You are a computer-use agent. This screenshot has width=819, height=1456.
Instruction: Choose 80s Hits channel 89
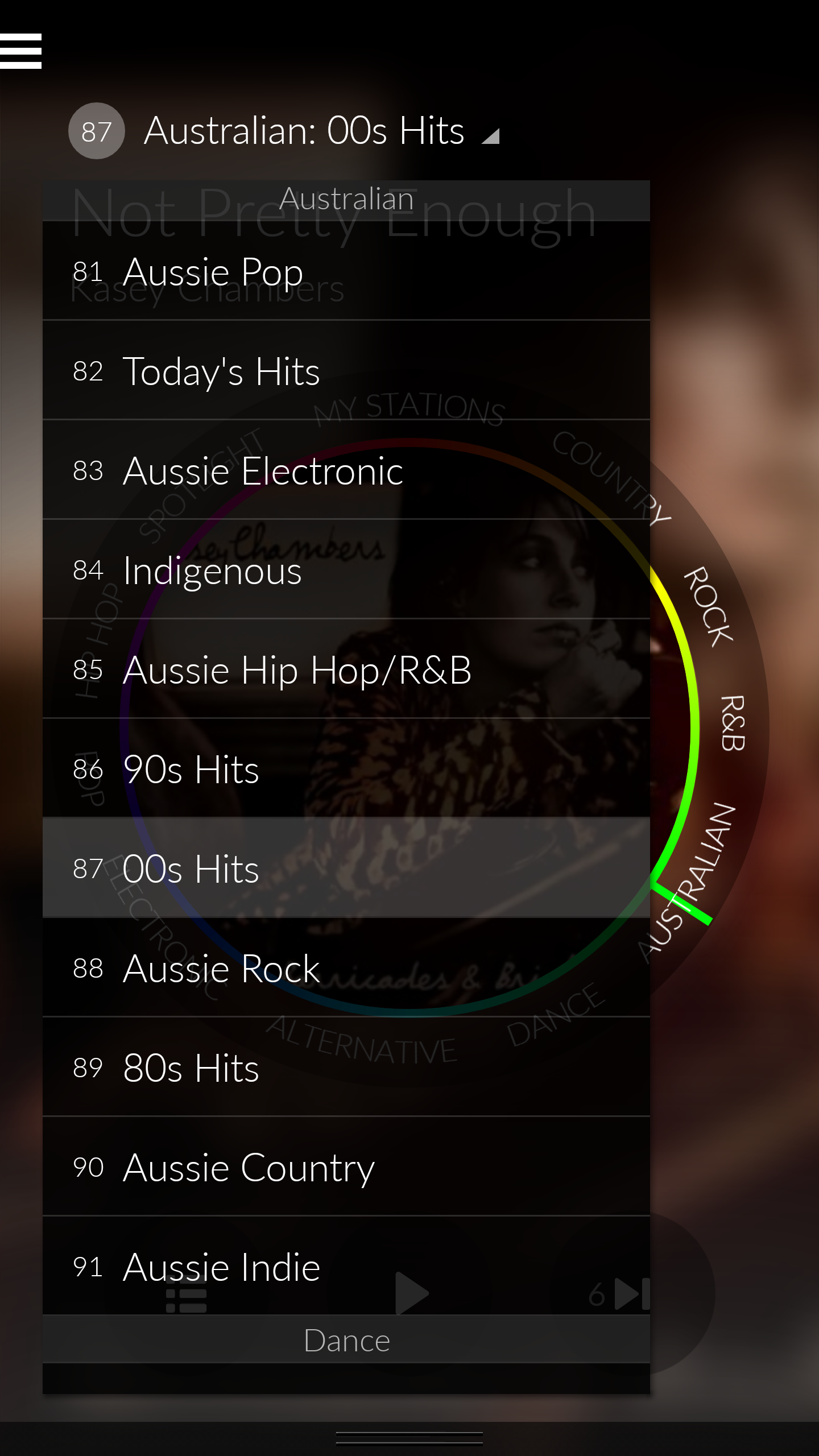pyautogui.click(x=346, y=1067)
